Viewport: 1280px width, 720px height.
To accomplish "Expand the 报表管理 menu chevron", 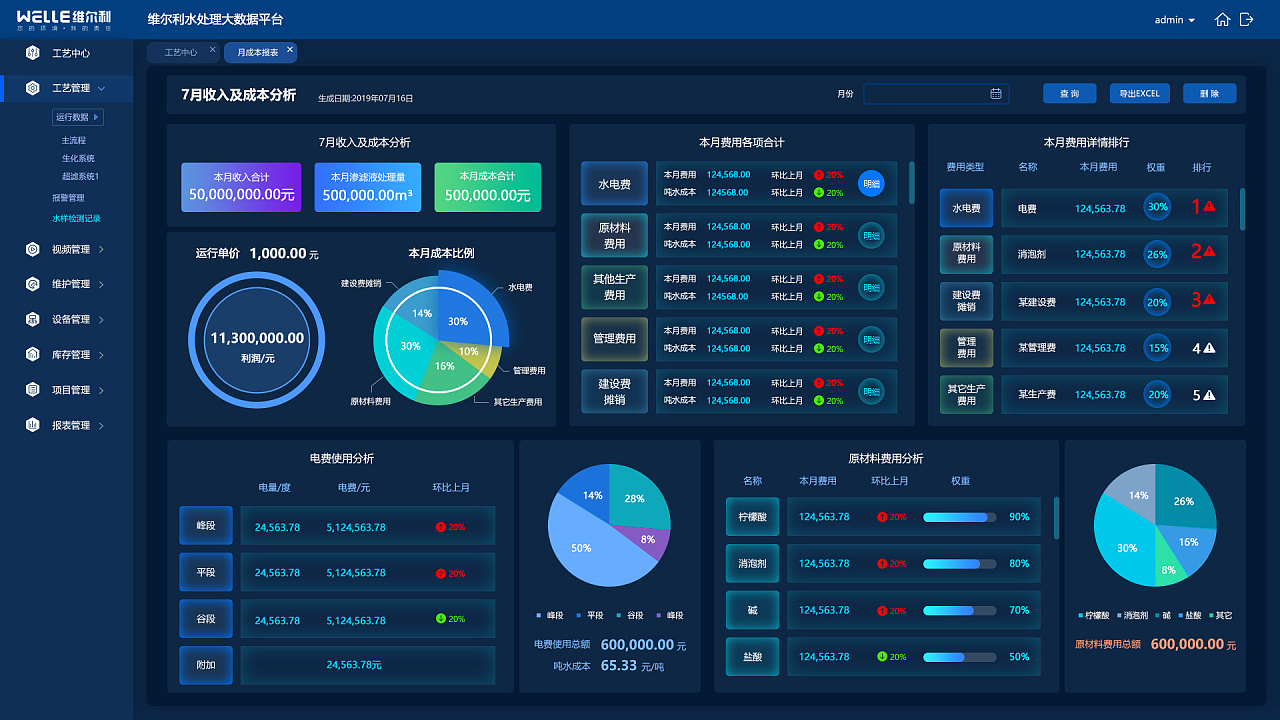I will tap(101, 425).
